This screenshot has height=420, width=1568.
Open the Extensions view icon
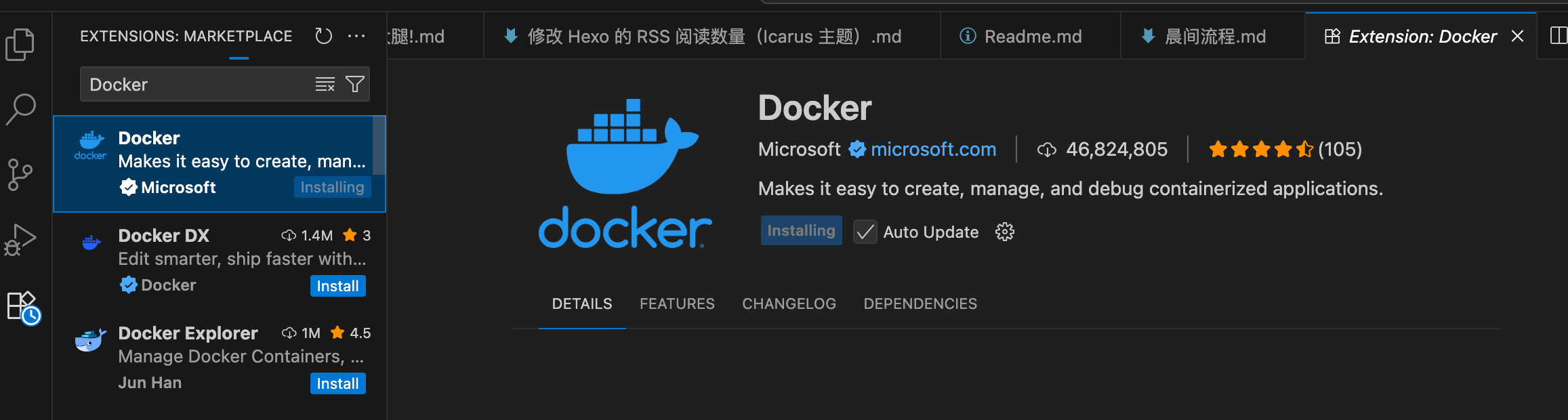point(23,308)
